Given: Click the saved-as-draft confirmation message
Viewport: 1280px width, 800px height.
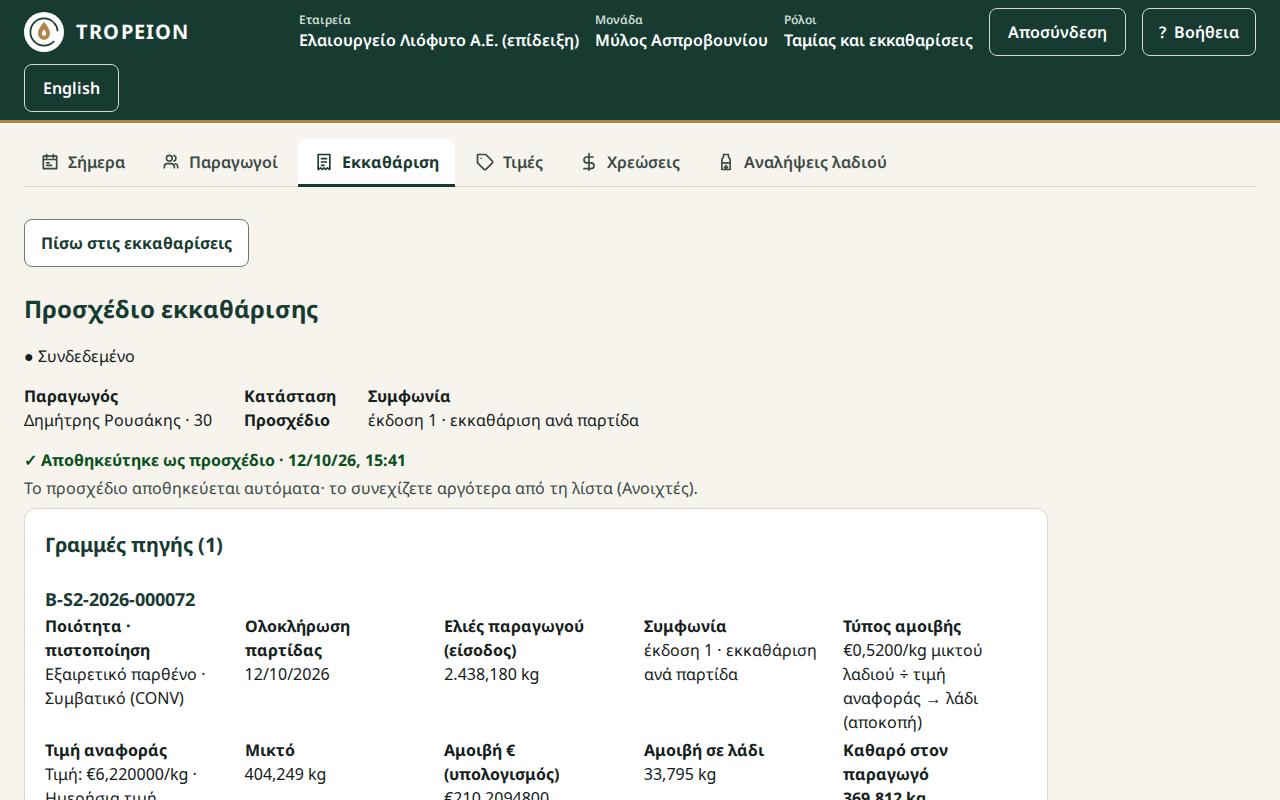Looking at the screenshot, I should [215, 461].
